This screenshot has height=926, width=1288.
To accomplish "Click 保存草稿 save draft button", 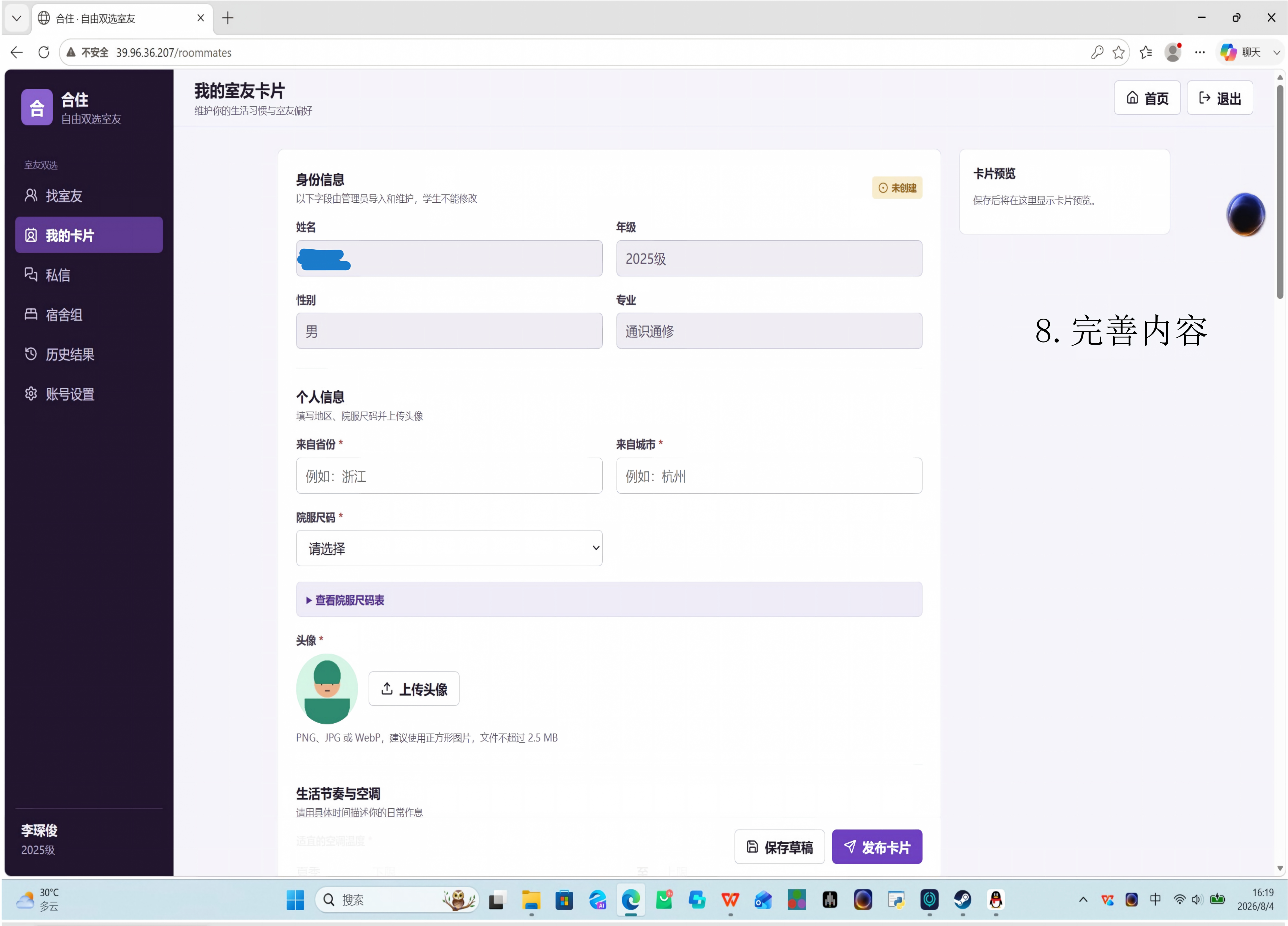I will [x=779, y=847].
